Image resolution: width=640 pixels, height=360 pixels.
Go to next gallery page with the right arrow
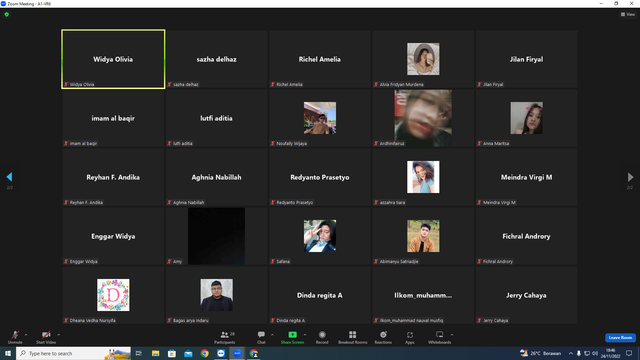pos(630,177)
